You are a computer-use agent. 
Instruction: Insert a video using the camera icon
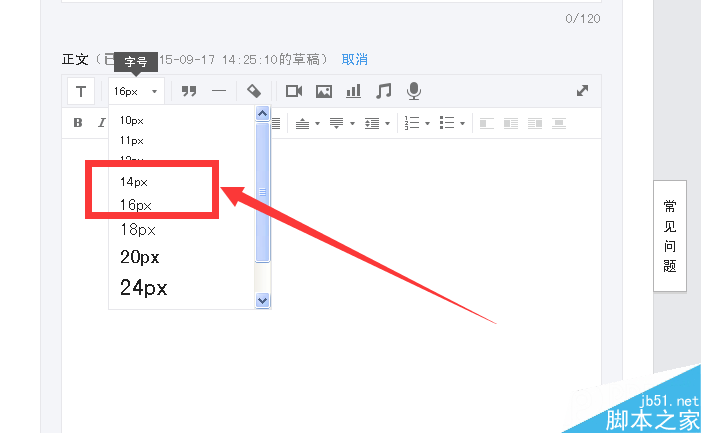point(294,91)
